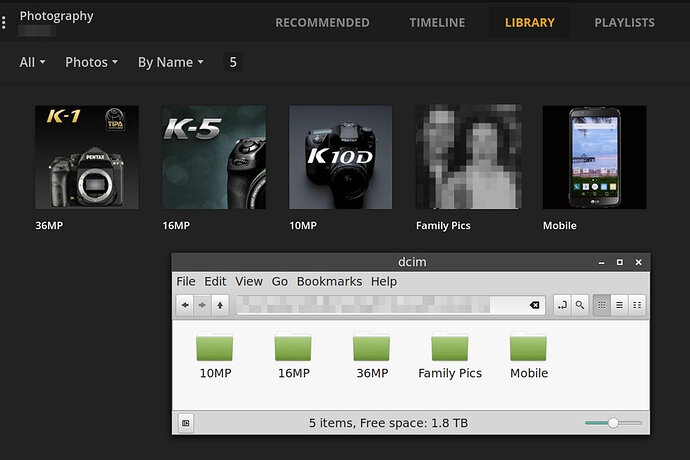Click the 36MP album label in library
690x460 pixels.
click(49, 225)
